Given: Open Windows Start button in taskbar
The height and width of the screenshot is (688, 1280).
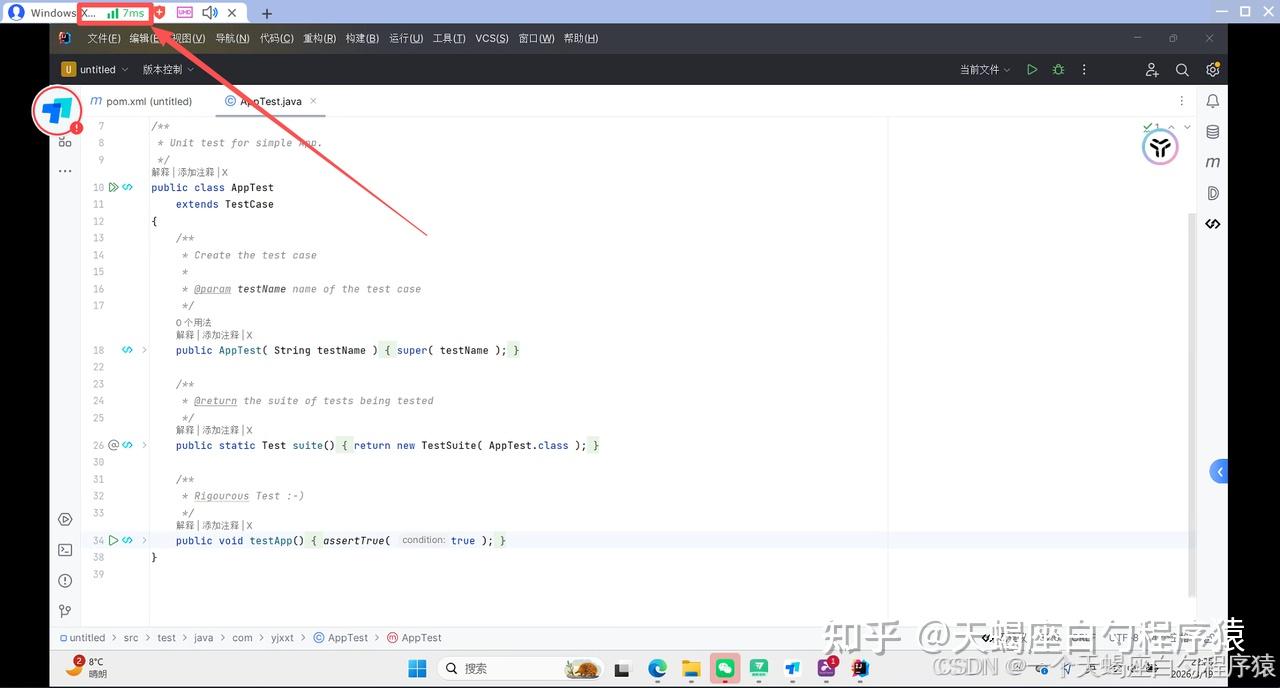Looking at the screenshot, I should (417, 668).
